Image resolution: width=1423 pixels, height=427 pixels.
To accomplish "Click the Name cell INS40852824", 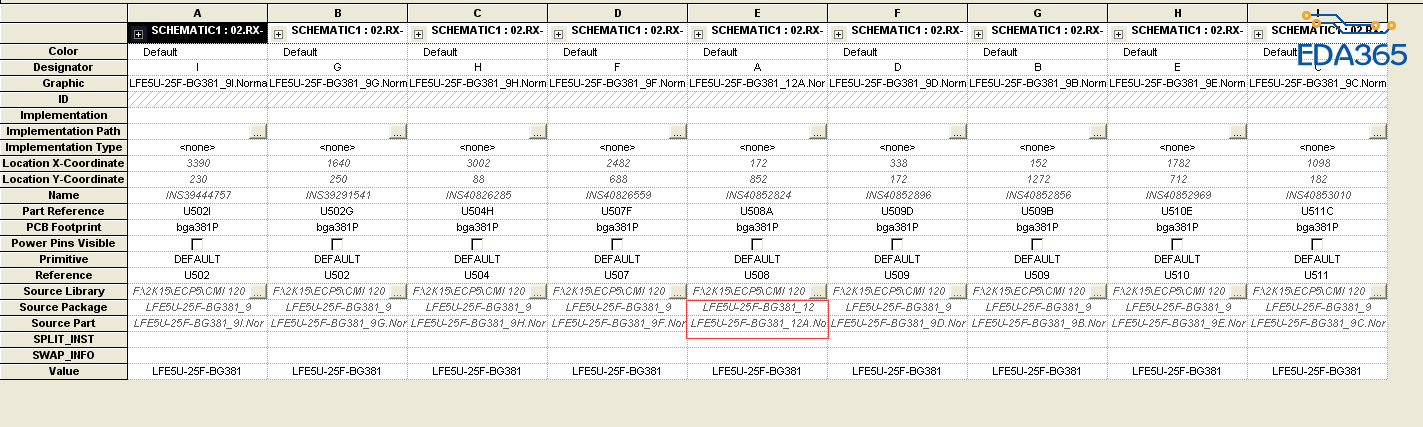I will [x=757, y=195].
